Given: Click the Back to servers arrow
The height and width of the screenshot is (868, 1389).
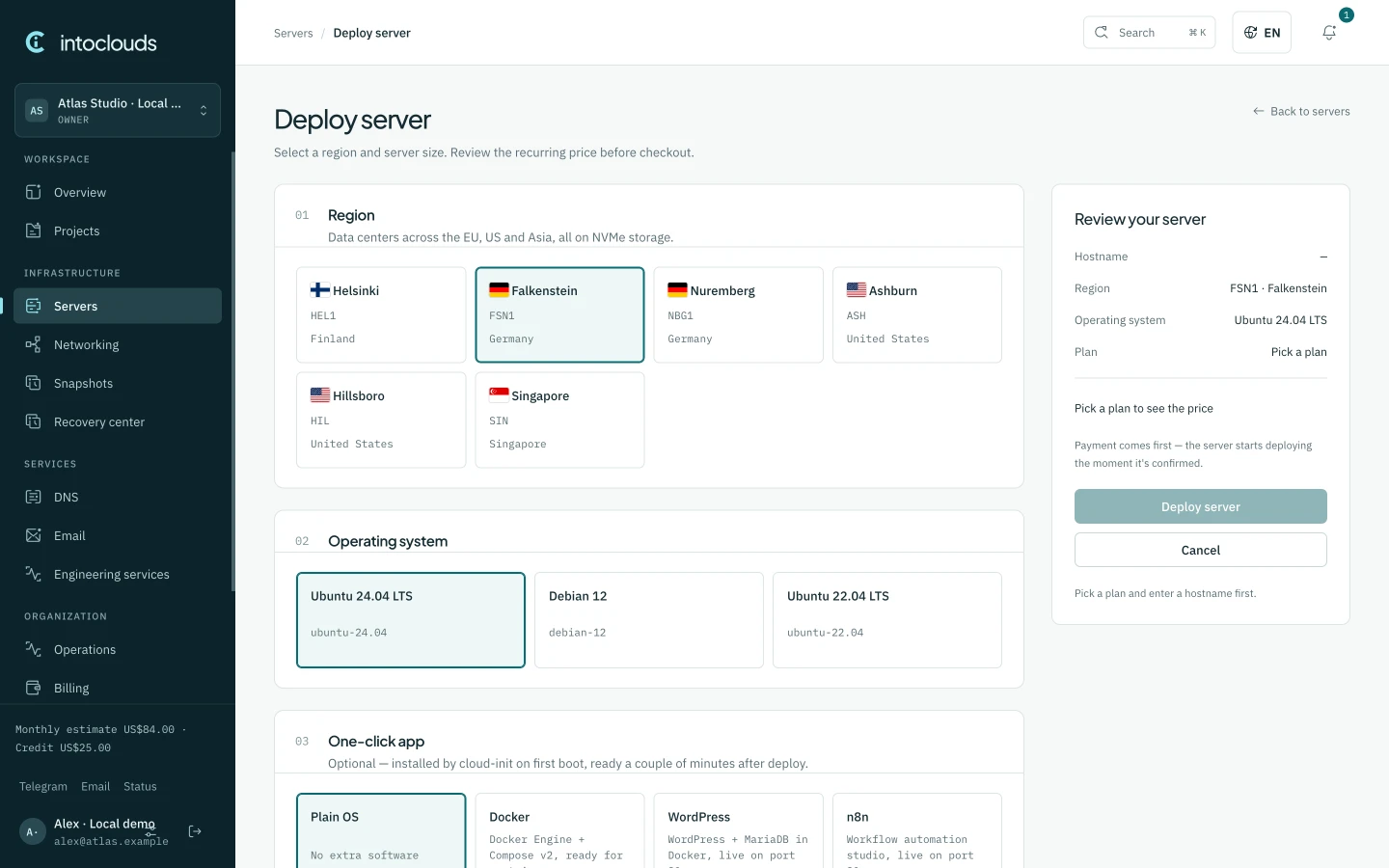Looking at the screenshot, I should click(1259, 111).
